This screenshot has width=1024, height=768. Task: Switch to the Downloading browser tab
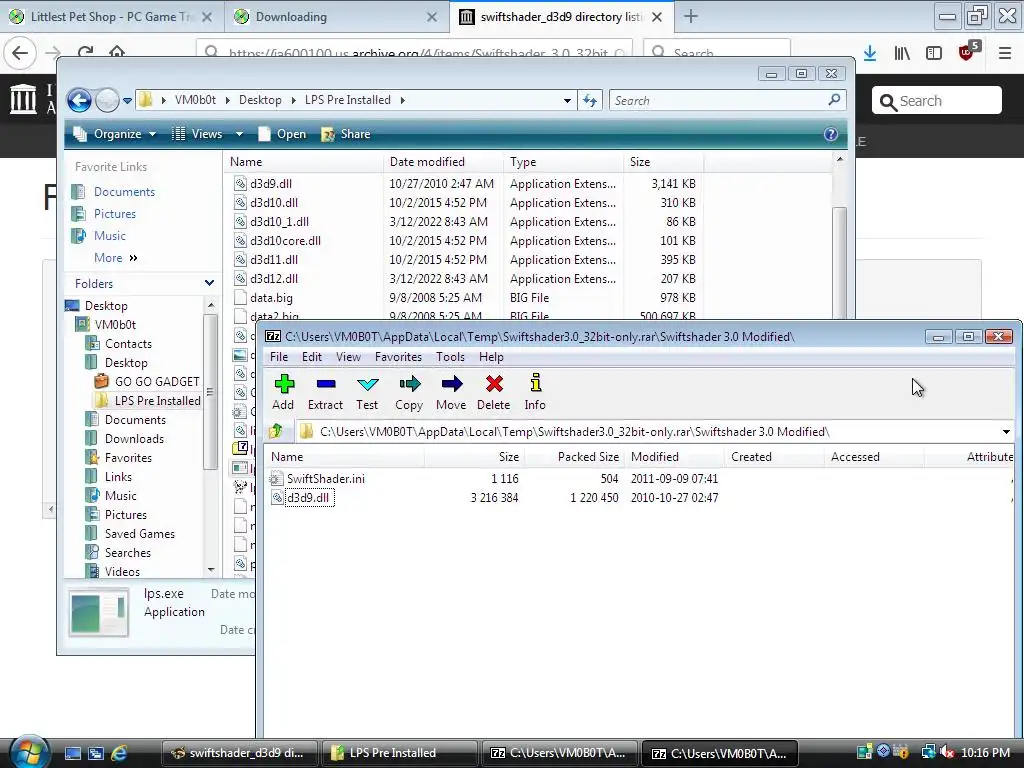(x=337, y=17)
